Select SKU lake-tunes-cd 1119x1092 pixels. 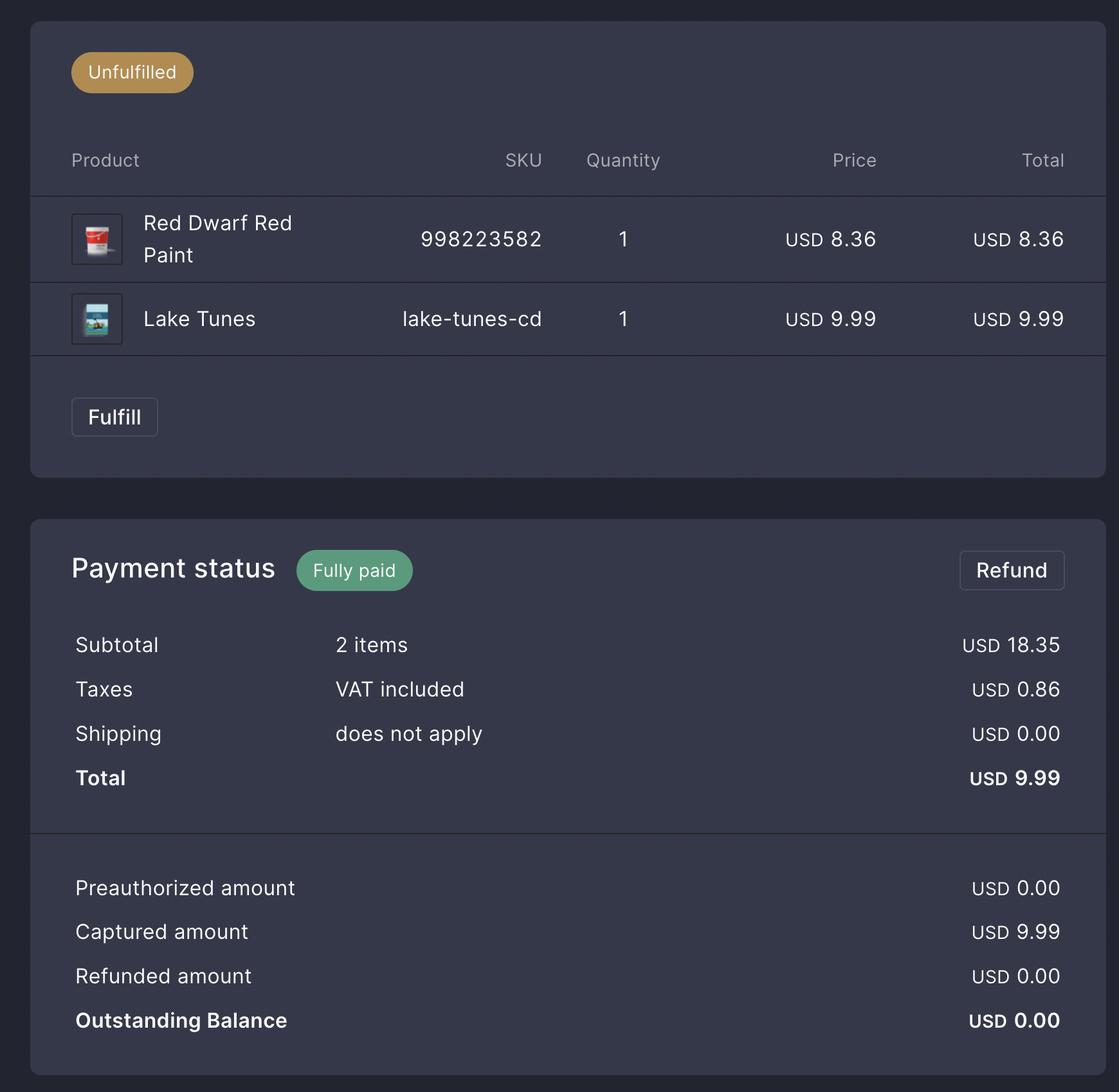(x=471, y=318)
